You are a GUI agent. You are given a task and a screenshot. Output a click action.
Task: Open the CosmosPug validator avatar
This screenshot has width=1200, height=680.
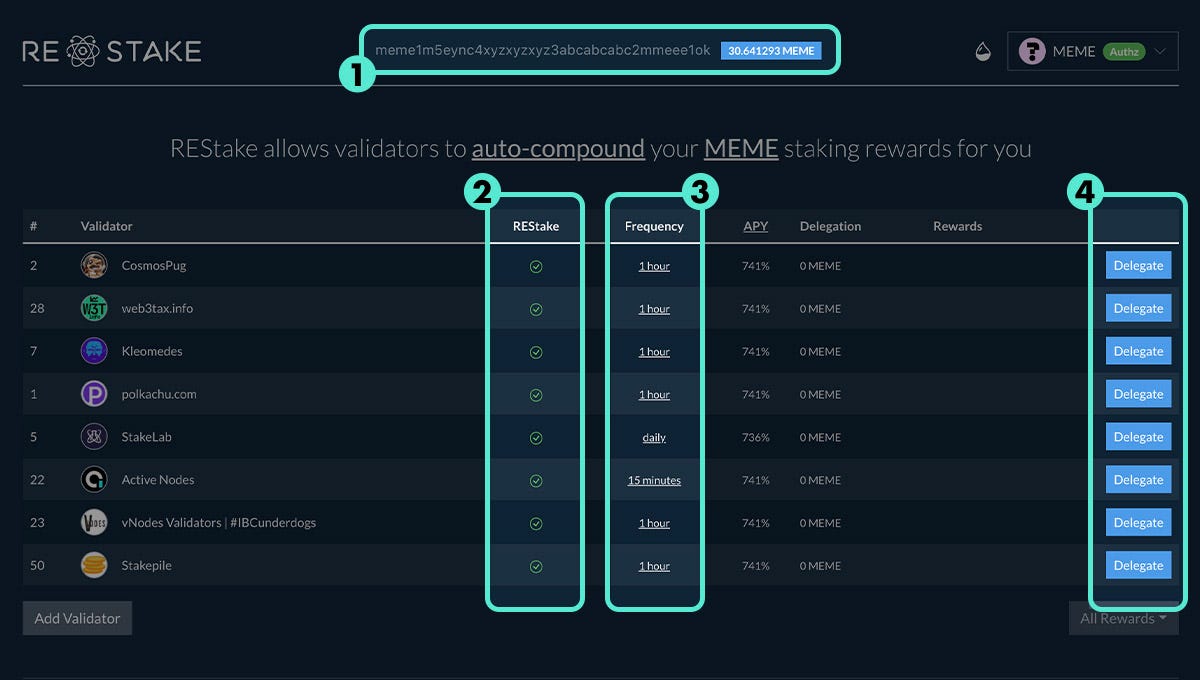pos(94,265)
